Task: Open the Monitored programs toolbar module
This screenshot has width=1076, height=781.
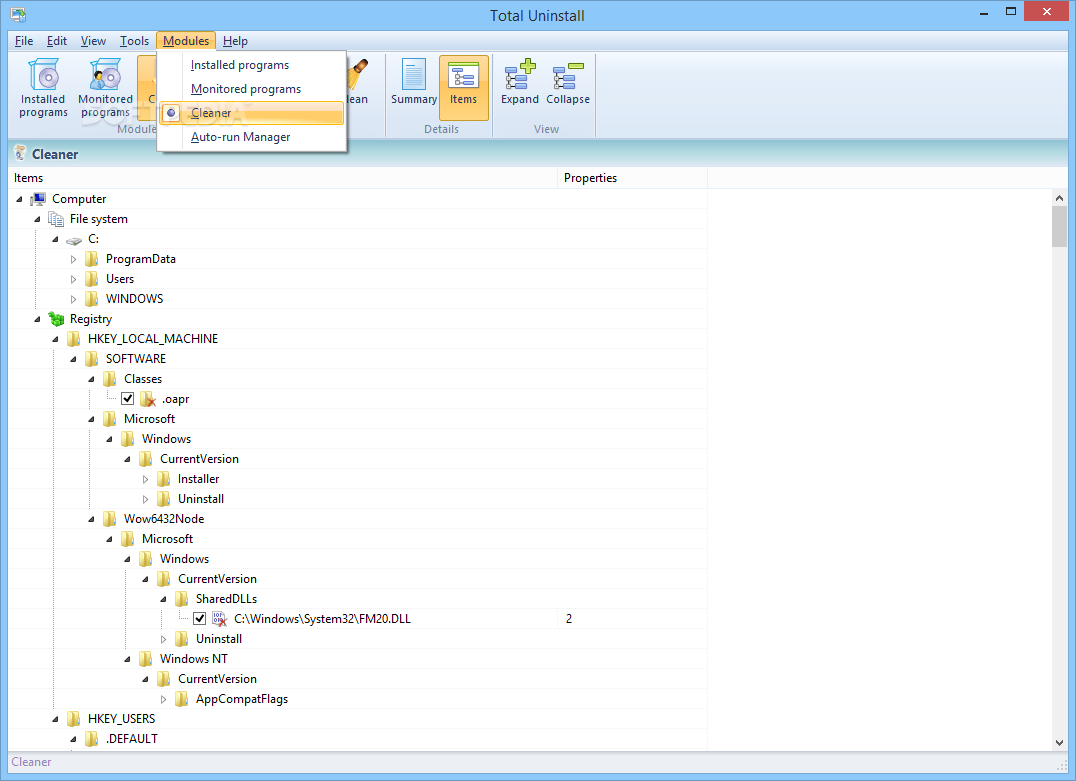Action: (x=105, y=88)
